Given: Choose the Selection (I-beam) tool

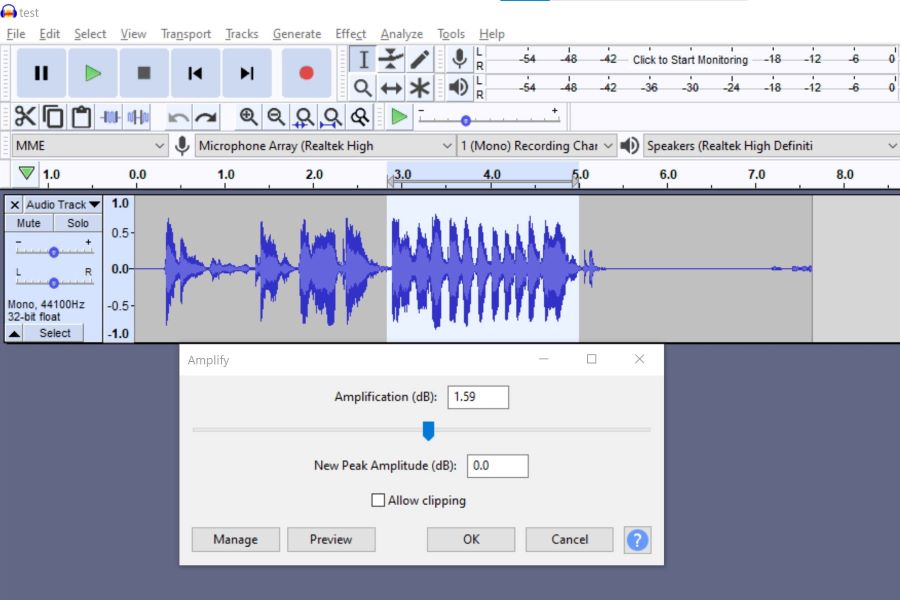Looking at the screenshot, I should (x=363, y=59).
